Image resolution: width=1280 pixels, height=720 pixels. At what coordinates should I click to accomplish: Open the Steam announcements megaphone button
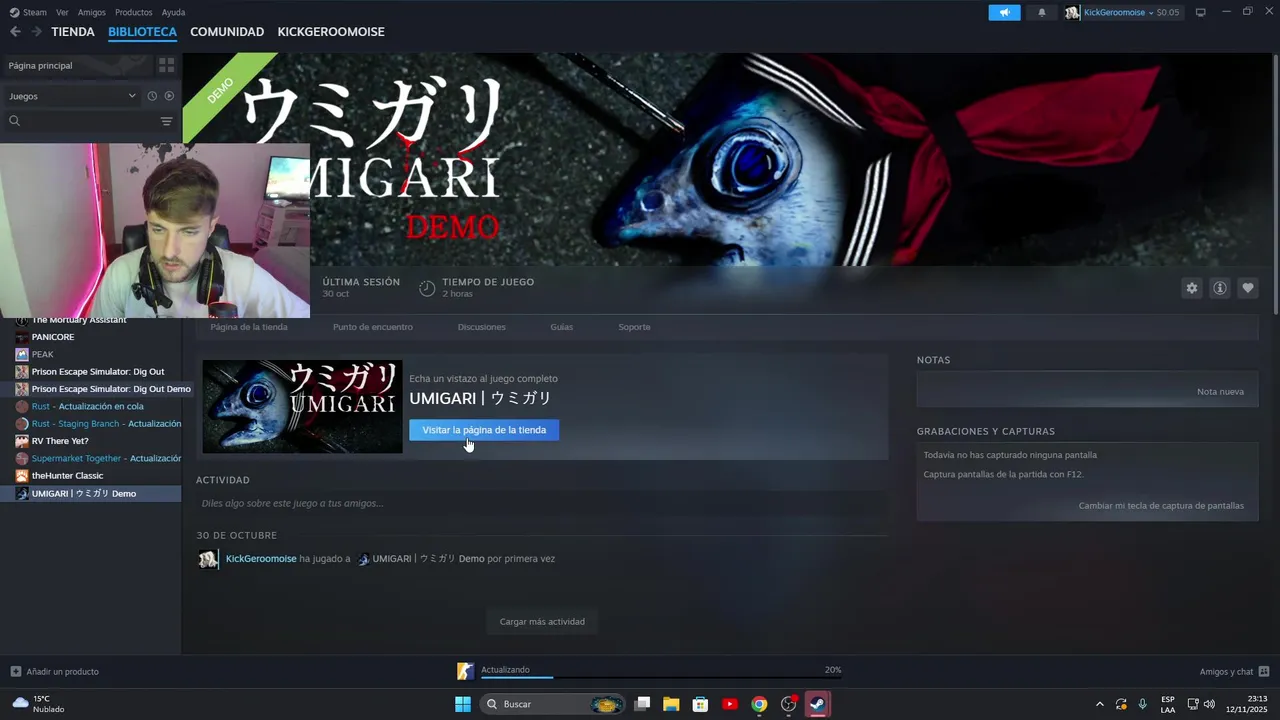click(1004, 12)
